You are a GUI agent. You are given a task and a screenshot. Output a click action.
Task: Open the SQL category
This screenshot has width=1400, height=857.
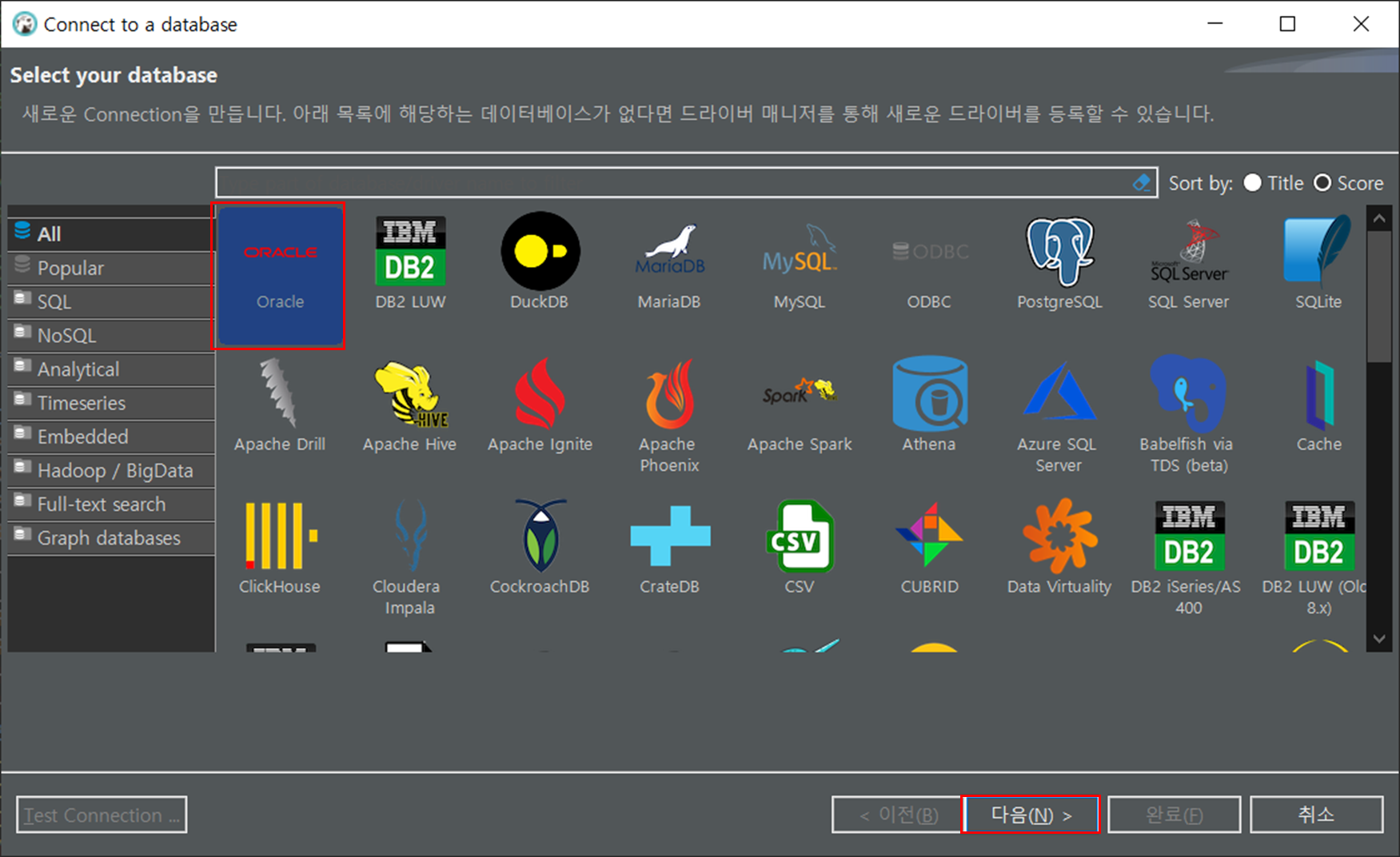pos(111,301)
